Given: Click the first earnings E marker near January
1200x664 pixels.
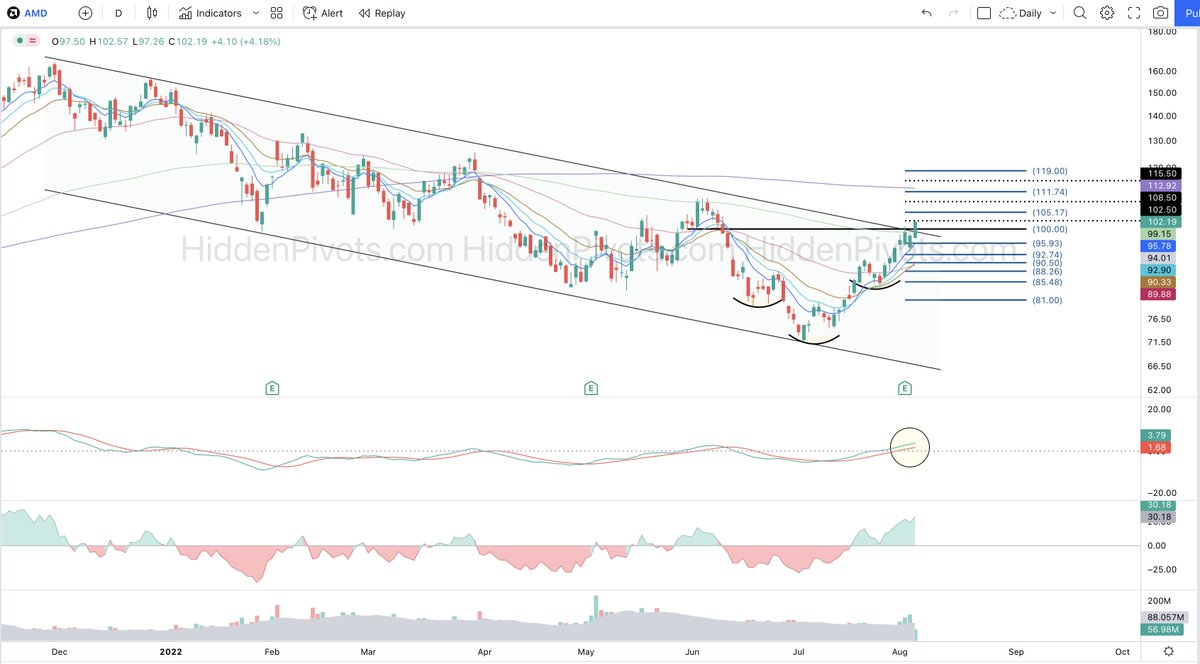Looking at the screenshot, I should tap(271, 387).
